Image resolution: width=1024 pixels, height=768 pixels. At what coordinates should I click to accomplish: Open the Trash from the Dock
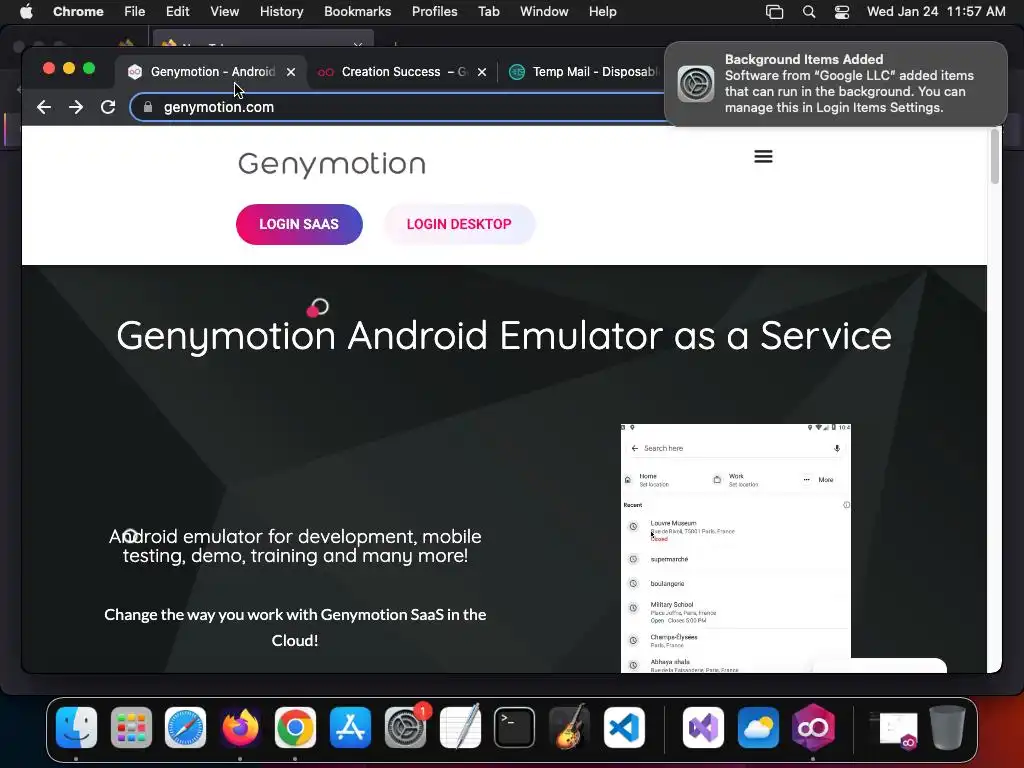tap(948, 727)
